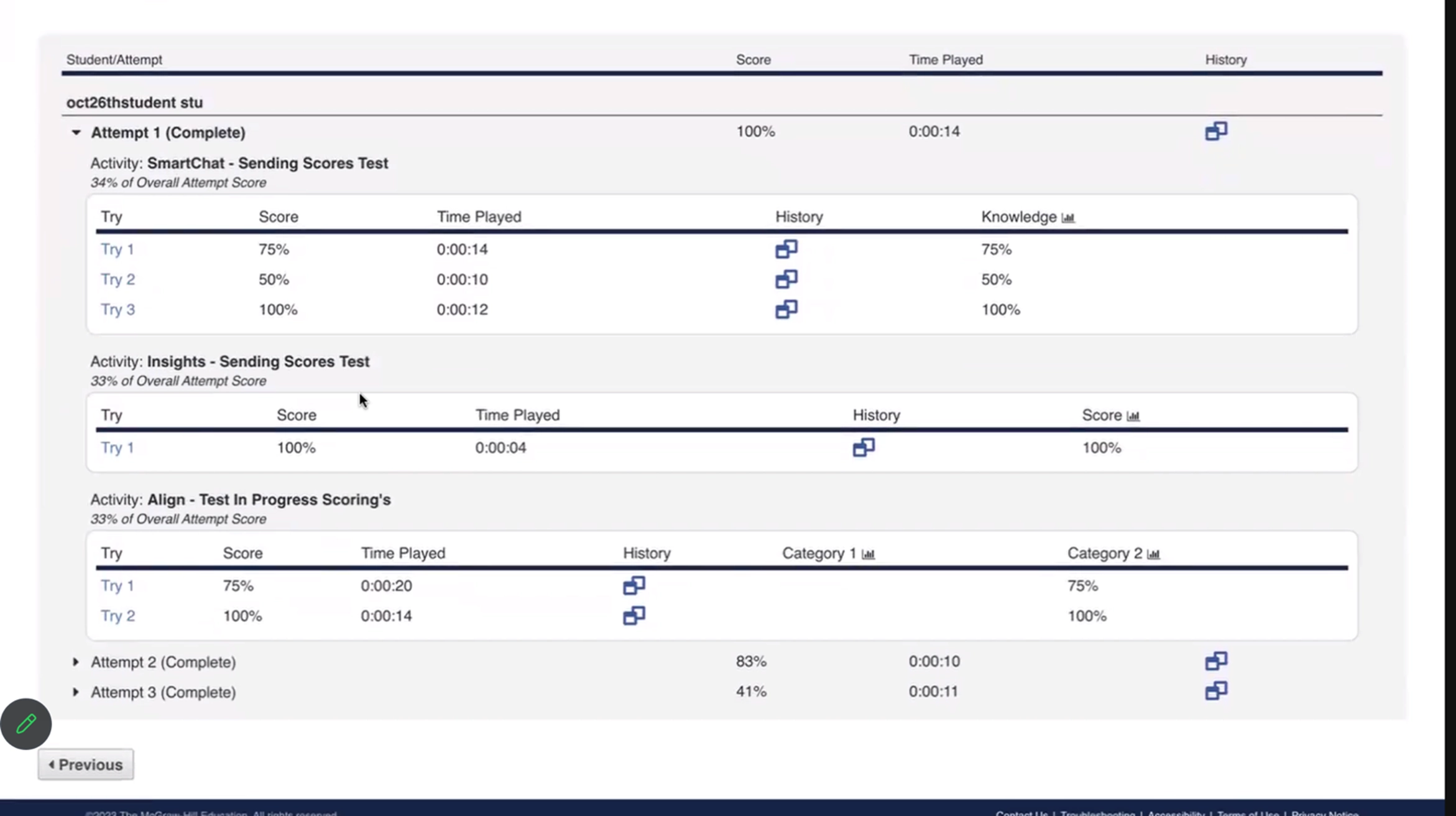Click student name oct26thstudent stu

pyautogui.click(x=134, y=103)
